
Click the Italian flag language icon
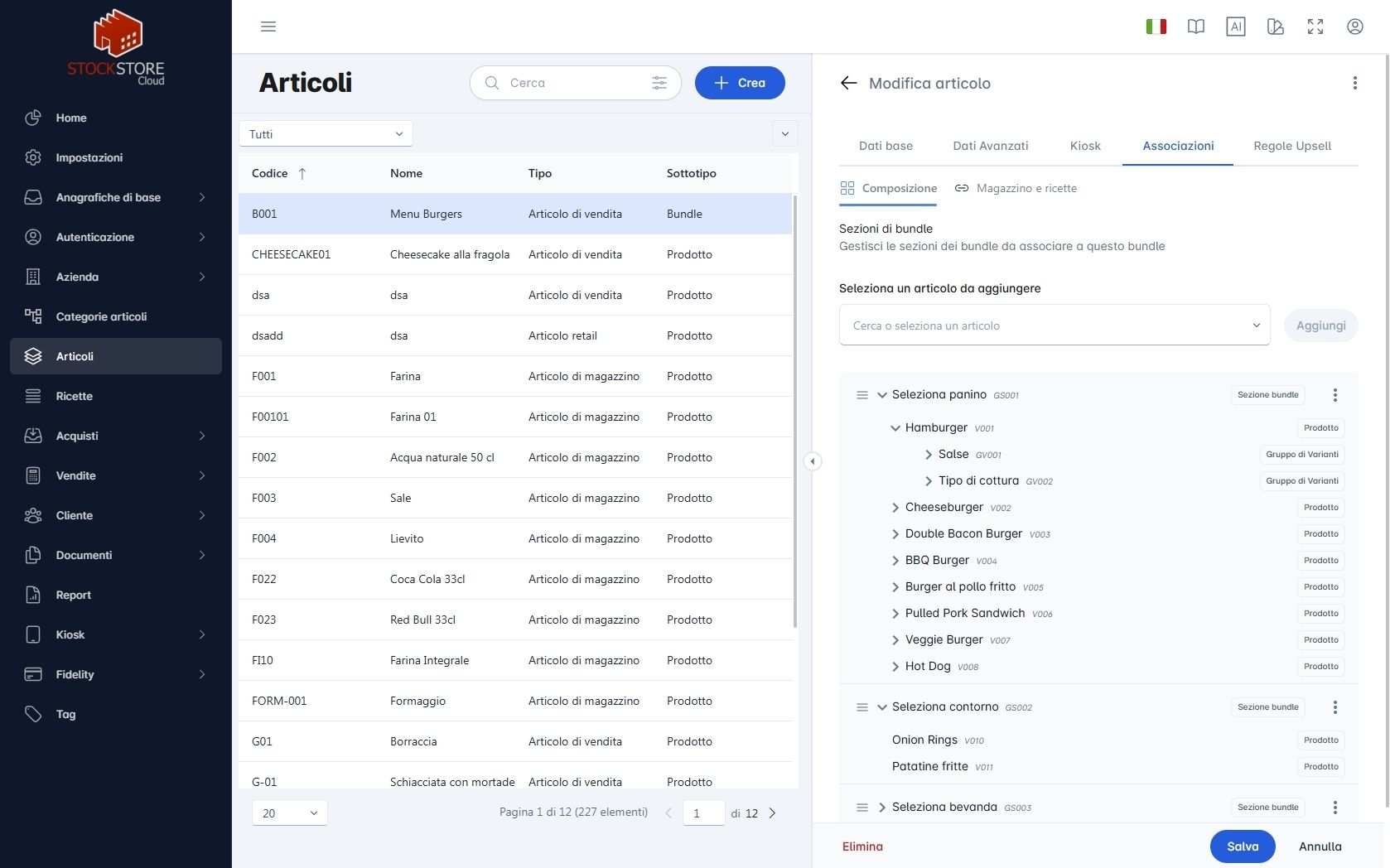(x=1156, y=27)
